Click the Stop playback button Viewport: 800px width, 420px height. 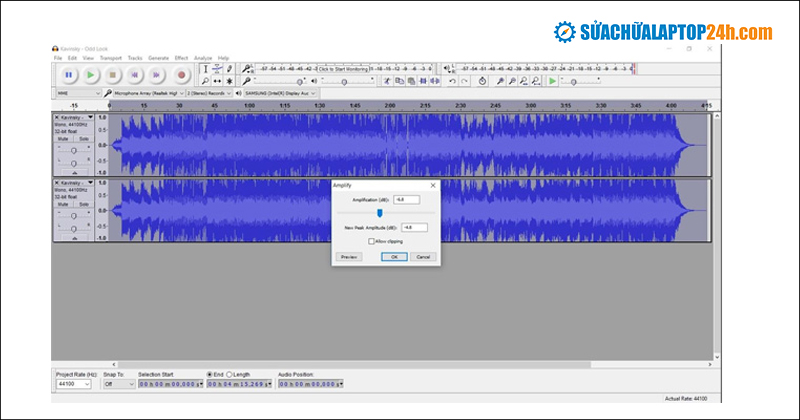(x=113, y=75)
